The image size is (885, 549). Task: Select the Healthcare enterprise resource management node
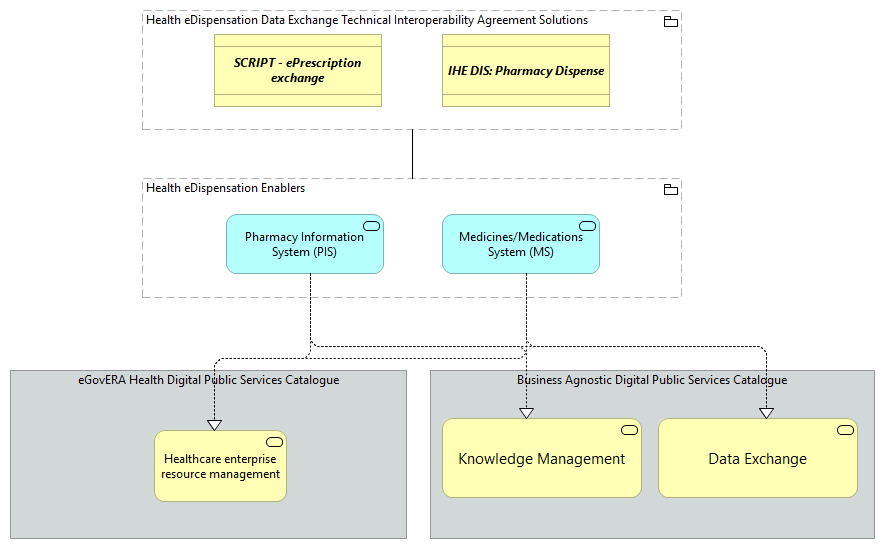tap(221, 466)
